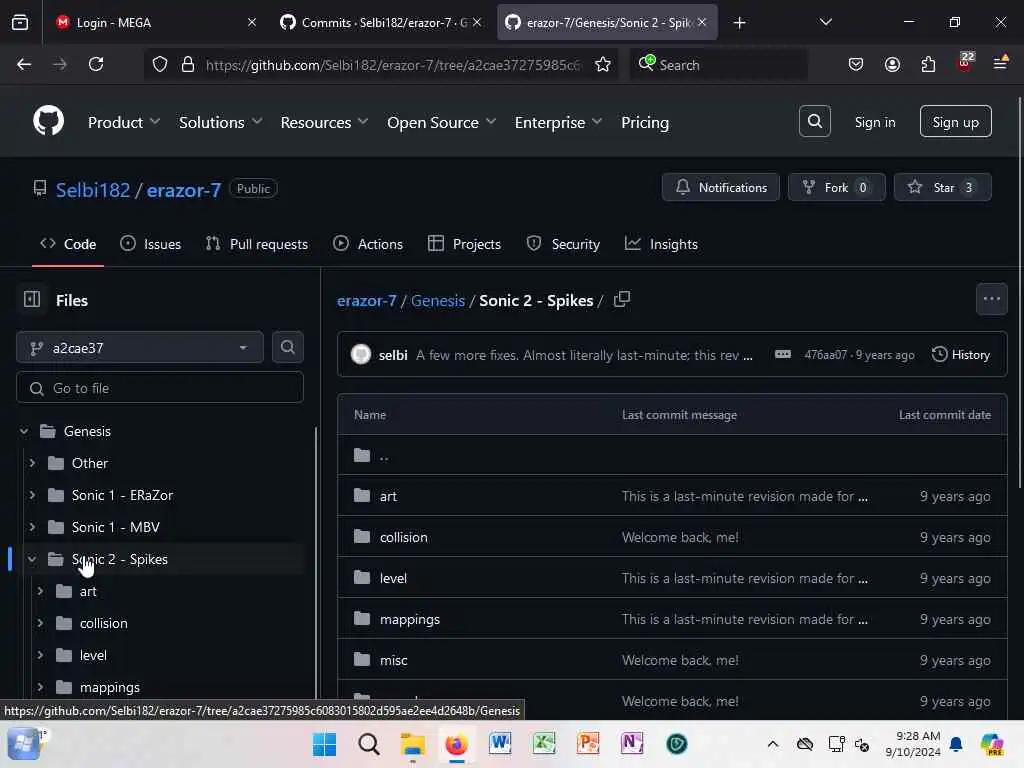The width and height of the screenshot is (1024, 768).
Task: Star the erazor-7 repository
Action: [942, 187]
